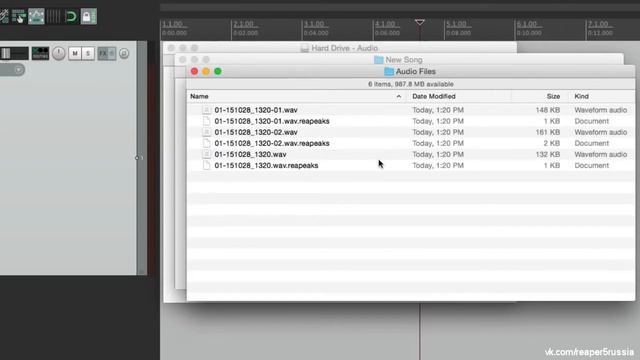The width and height of the screenshot is (640, 360).
Task: Toggle the grid lines toolbar icon
Action: [x=53, y=16]
